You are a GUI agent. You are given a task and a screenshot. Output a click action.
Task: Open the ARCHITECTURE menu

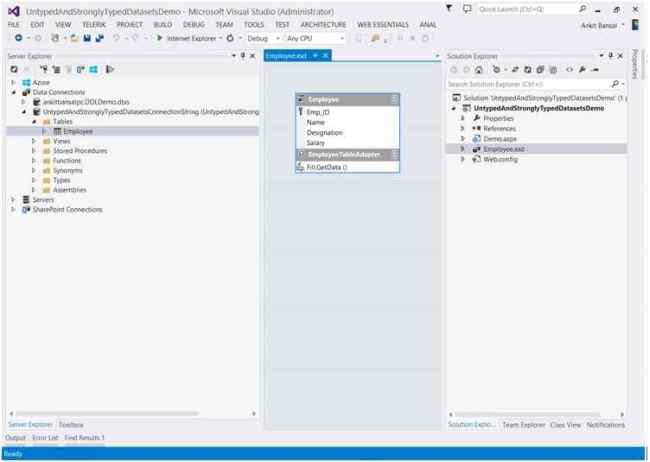[x=323, y=25]
